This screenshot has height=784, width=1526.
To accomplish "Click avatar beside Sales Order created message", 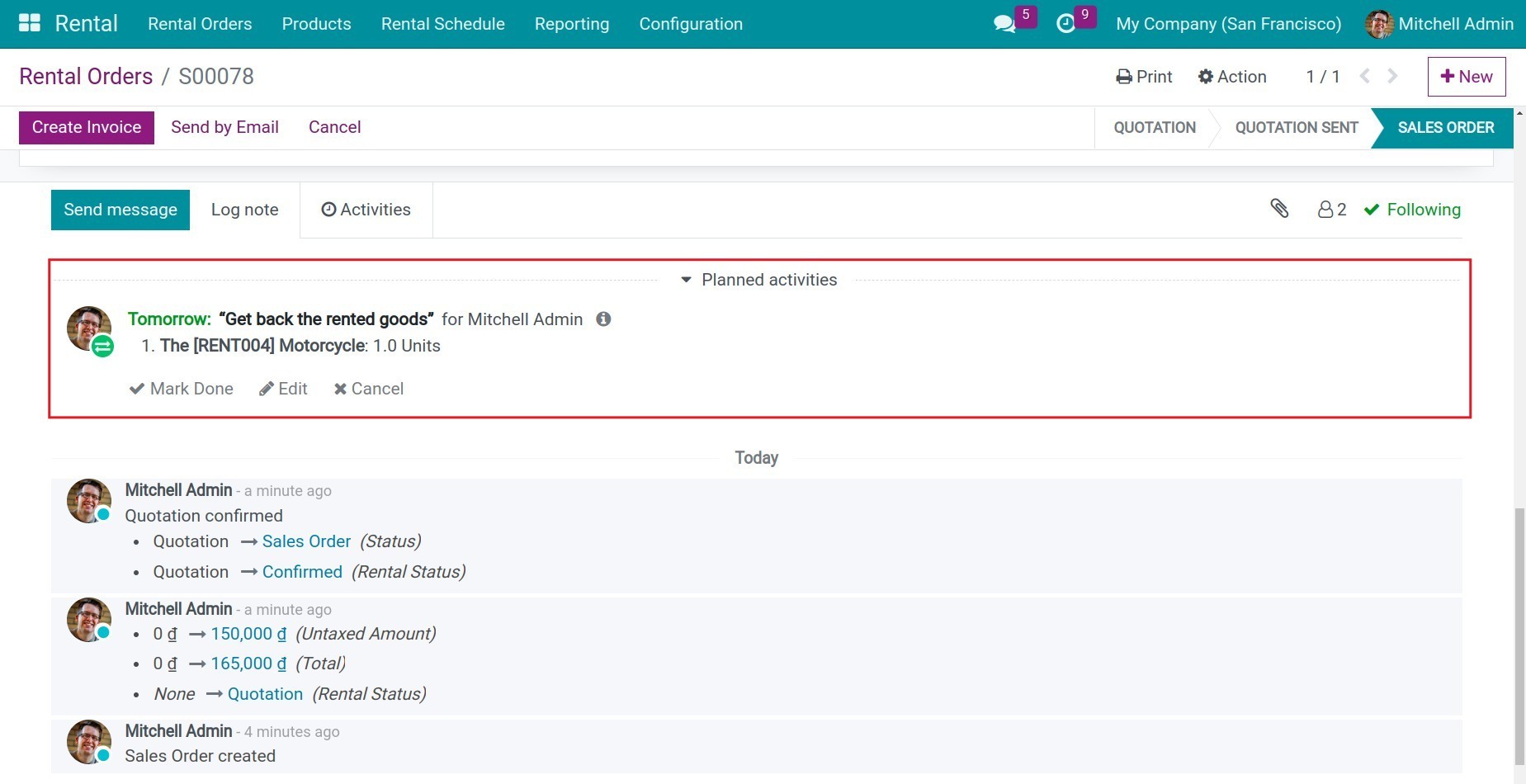I will (x=89, y=742).
